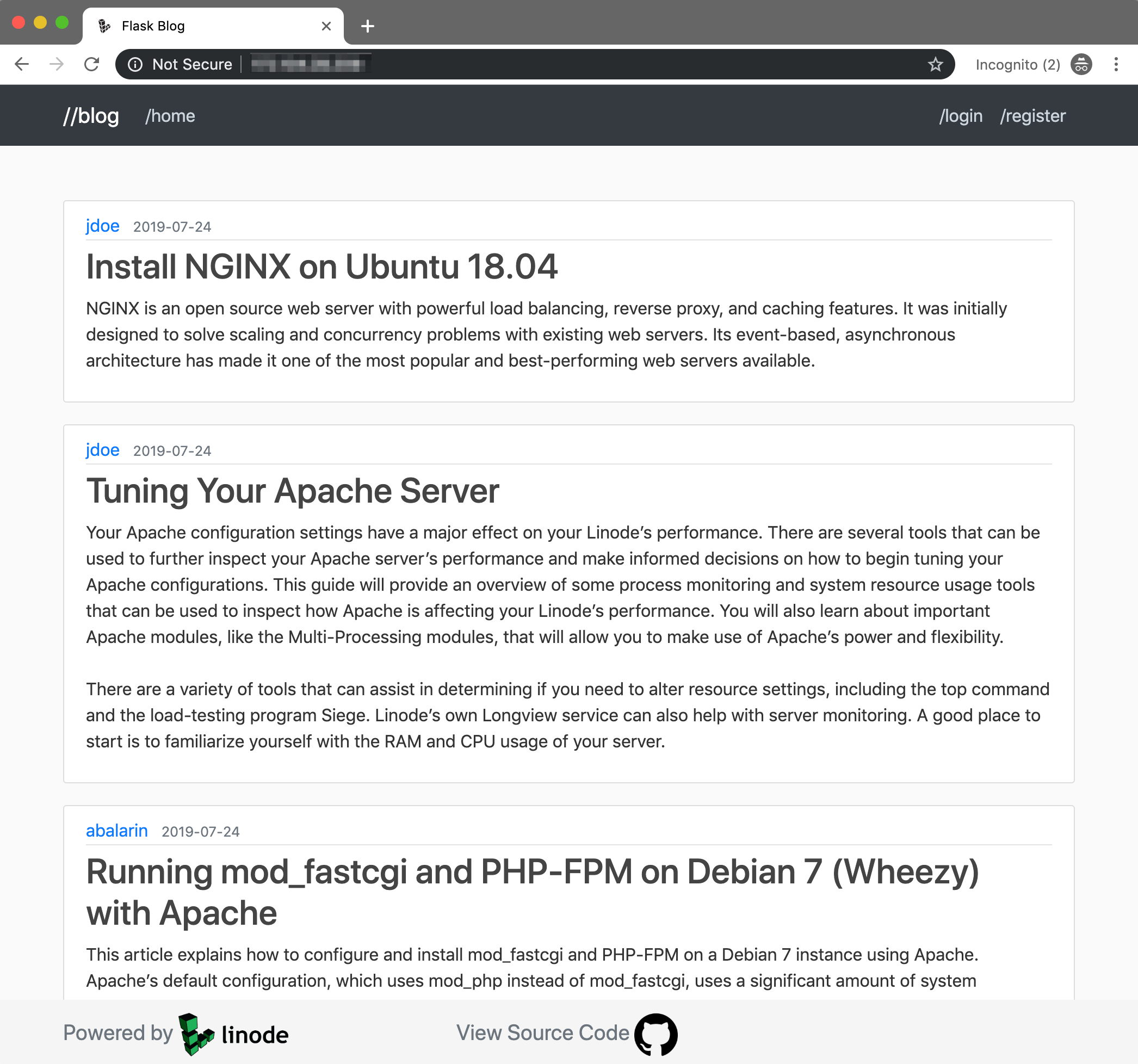This screenshot has height=1064, width=1138.
Task: Open the /login nav link
Action: pos(961,116)
